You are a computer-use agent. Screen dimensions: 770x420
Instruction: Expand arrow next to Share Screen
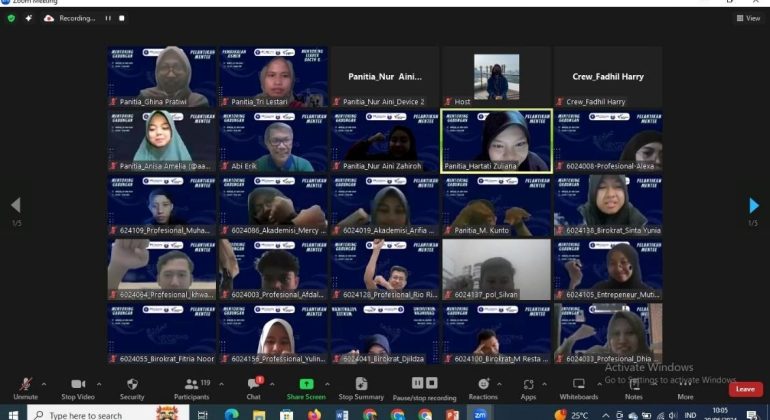(327, 384)
